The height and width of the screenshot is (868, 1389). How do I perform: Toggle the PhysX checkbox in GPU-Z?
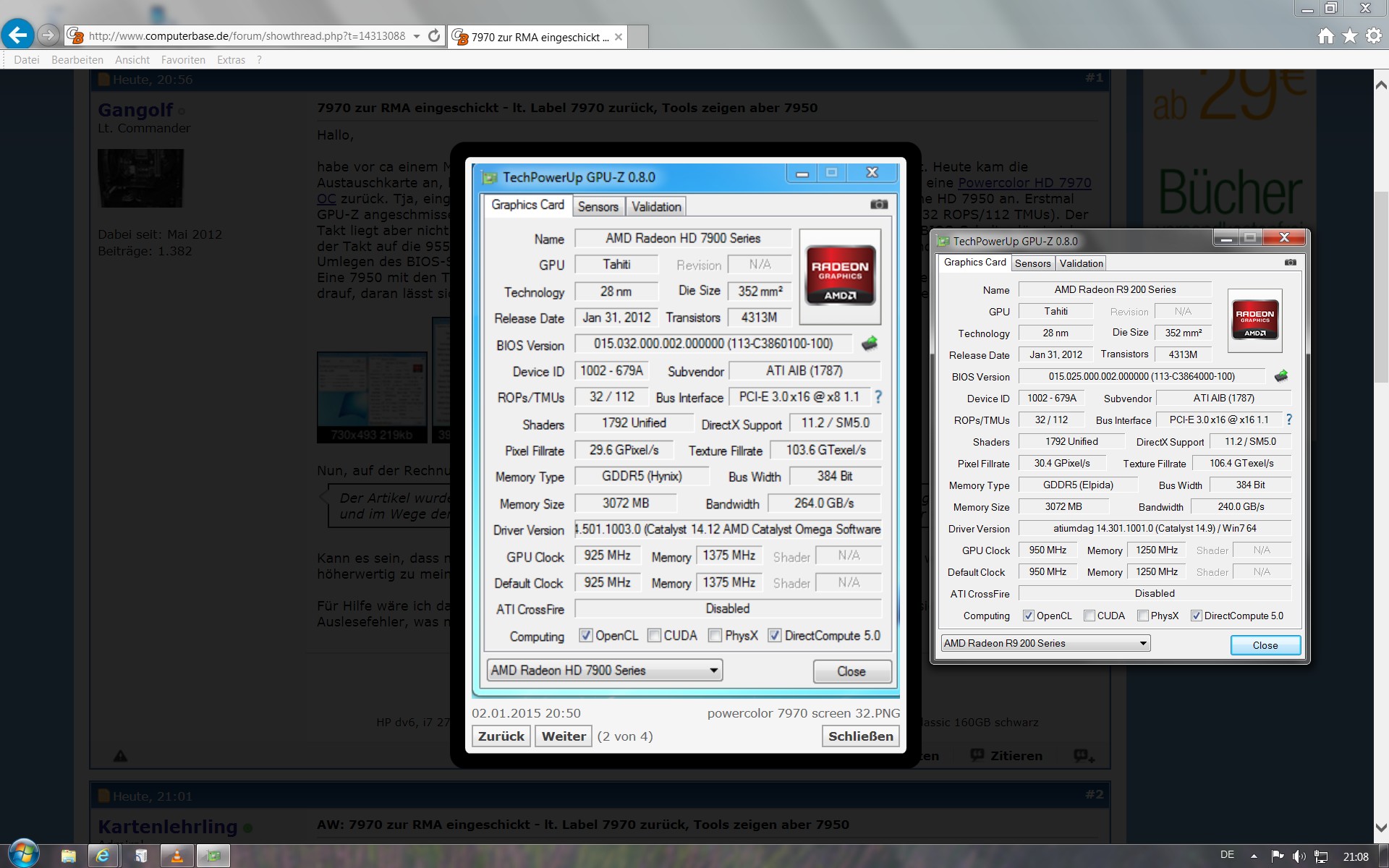click(x=1142, y=616)
